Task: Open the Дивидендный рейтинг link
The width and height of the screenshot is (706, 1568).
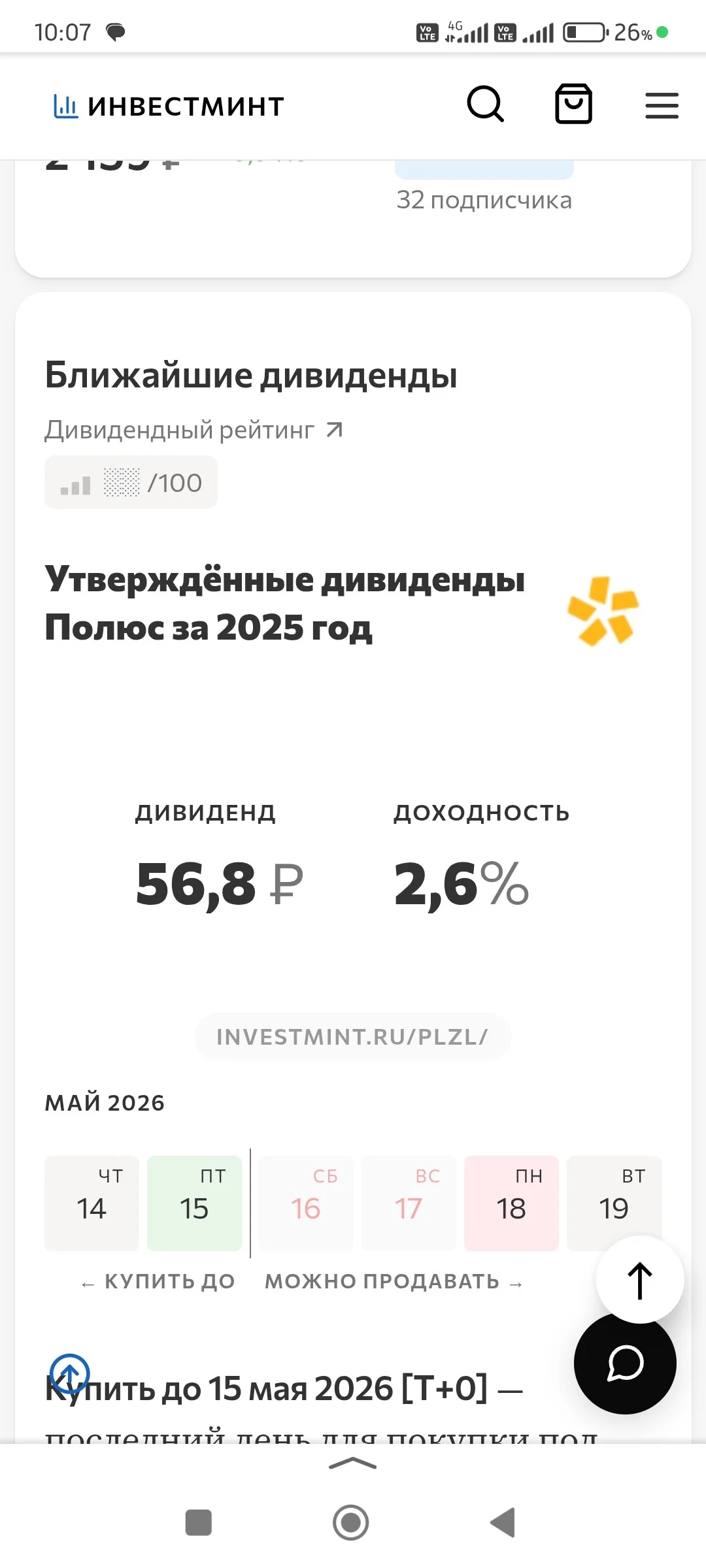Action: coord(193,430)
